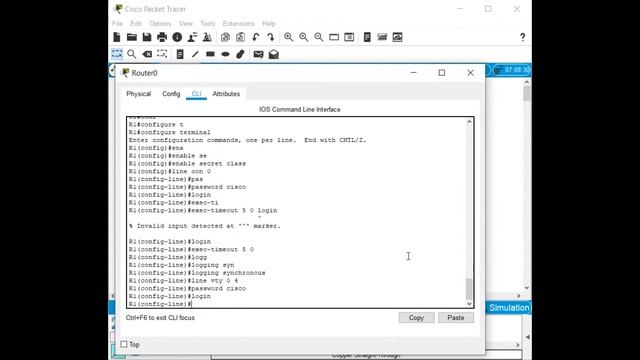Switch to Simulation mode

click(509, 308)
